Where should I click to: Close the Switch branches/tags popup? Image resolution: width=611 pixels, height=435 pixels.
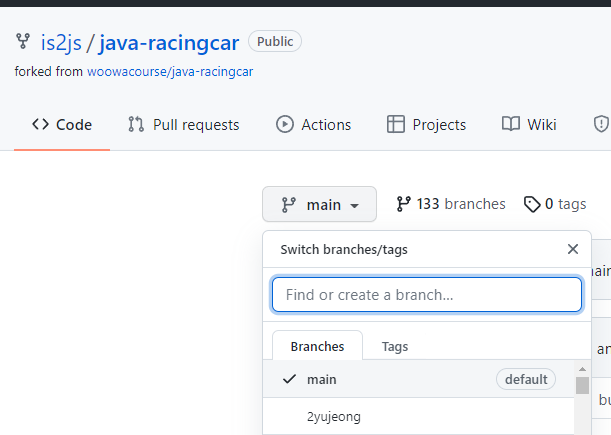pos(573,249)
